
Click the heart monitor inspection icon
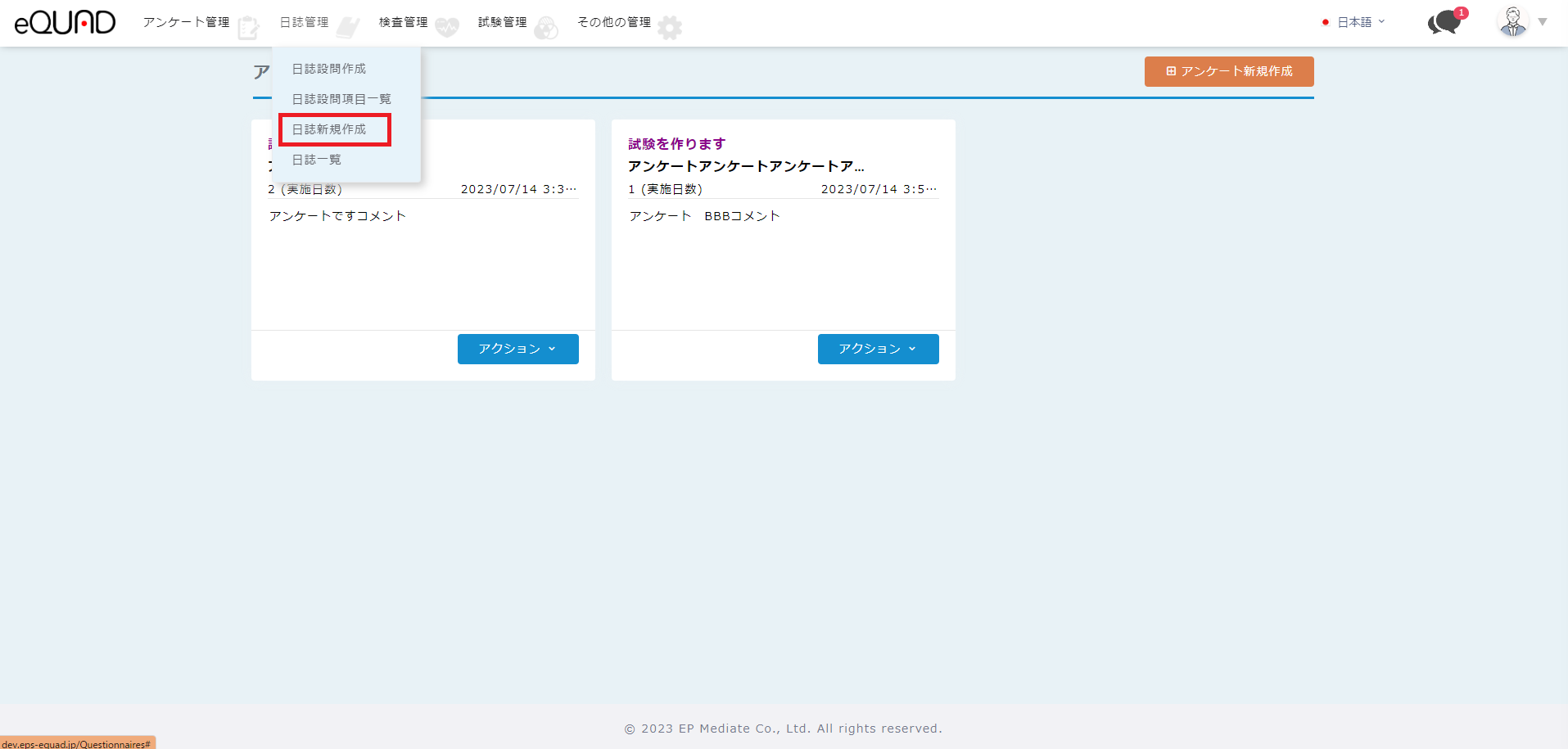[x=447, y=28]
